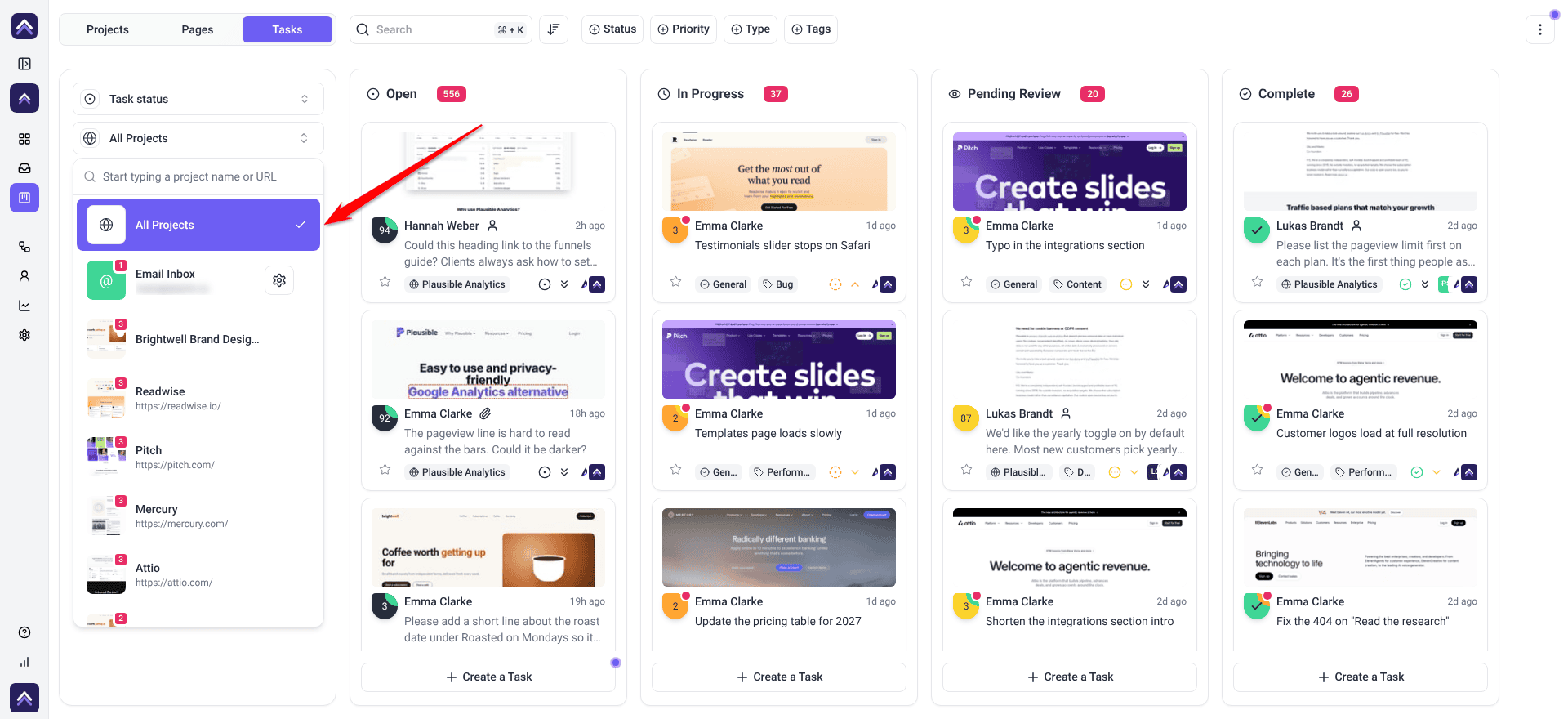Collapse the All Projects selector dropdown

point(198,138)
